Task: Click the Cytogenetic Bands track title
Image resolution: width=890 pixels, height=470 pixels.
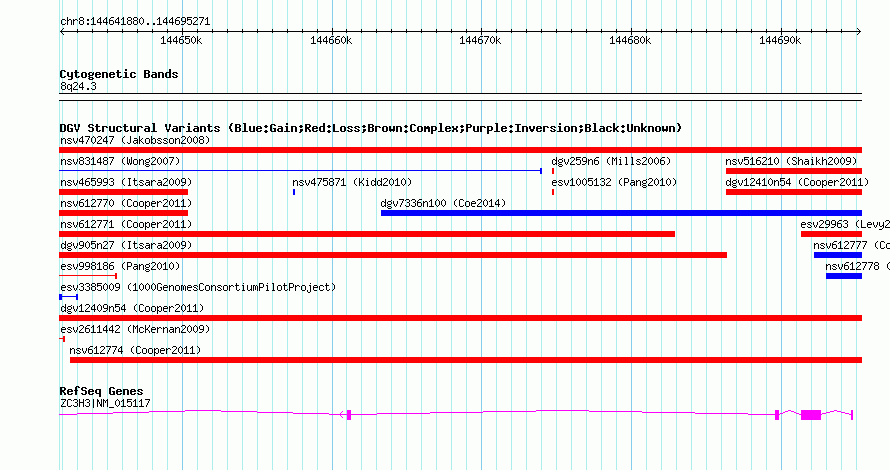Action: coord(119,74)
